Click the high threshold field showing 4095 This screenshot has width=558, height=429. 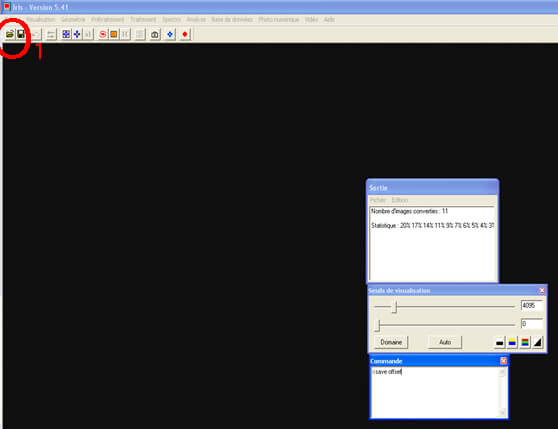[x=532, y=306]
